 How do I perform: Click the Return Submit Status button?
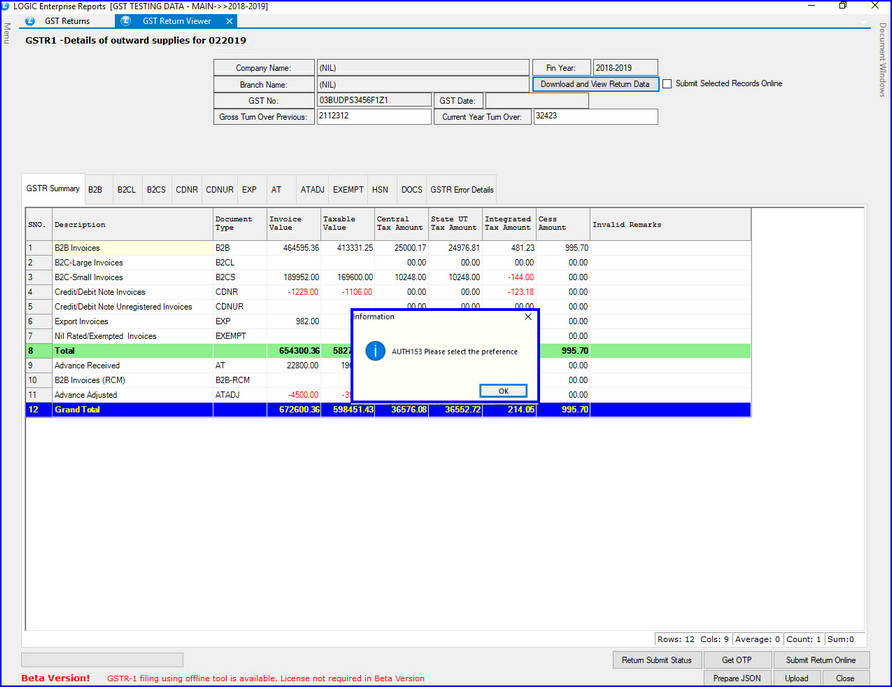656,660
